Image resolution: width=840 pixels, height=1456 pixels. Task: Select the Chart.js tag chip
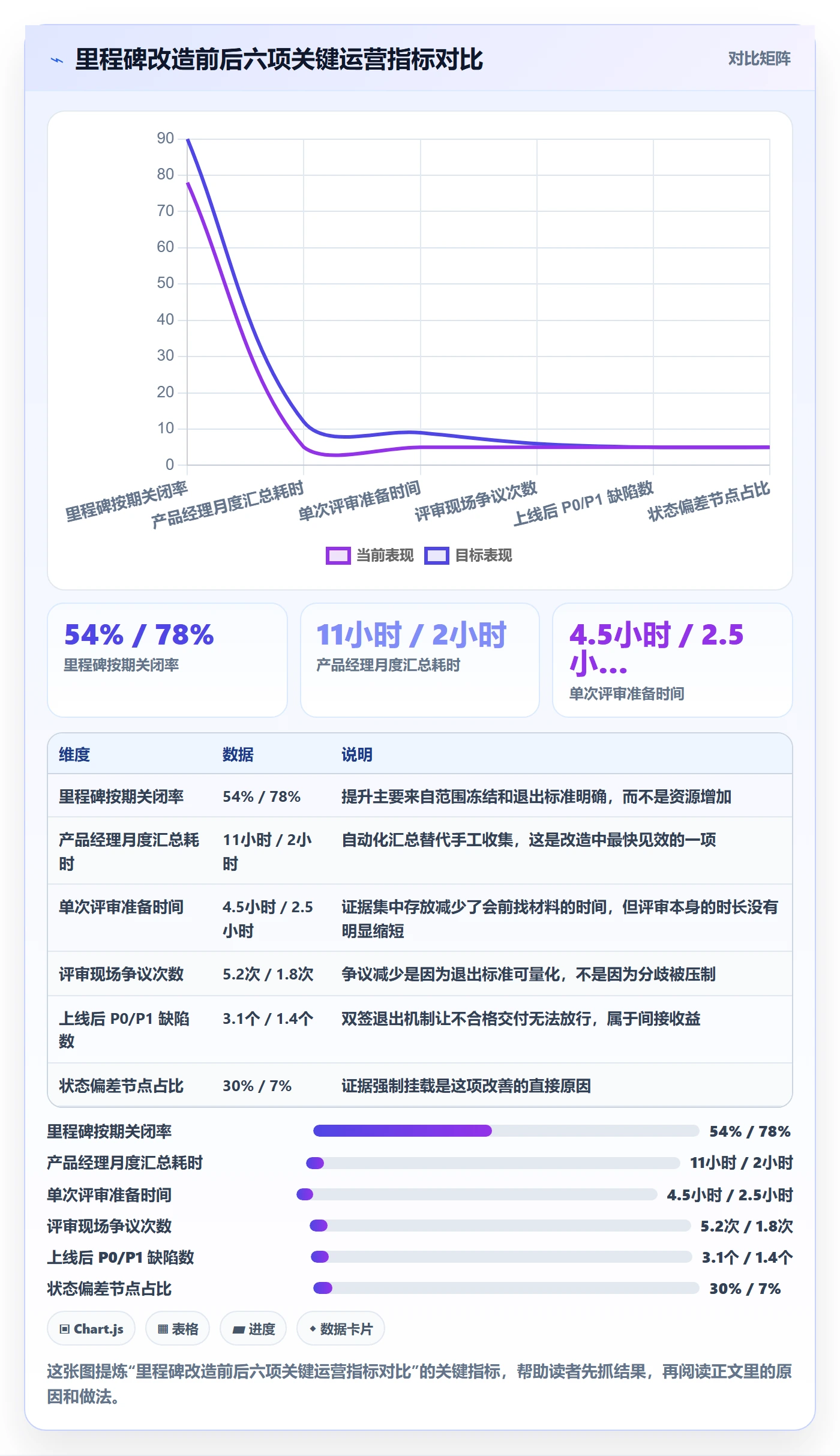91,1329
